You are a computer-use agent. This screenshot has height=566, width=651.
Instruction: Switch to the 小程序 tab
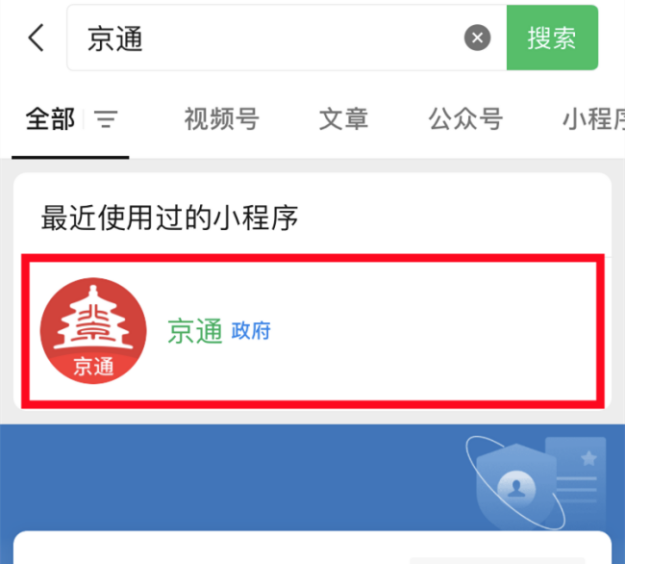[x=594, y=119]
